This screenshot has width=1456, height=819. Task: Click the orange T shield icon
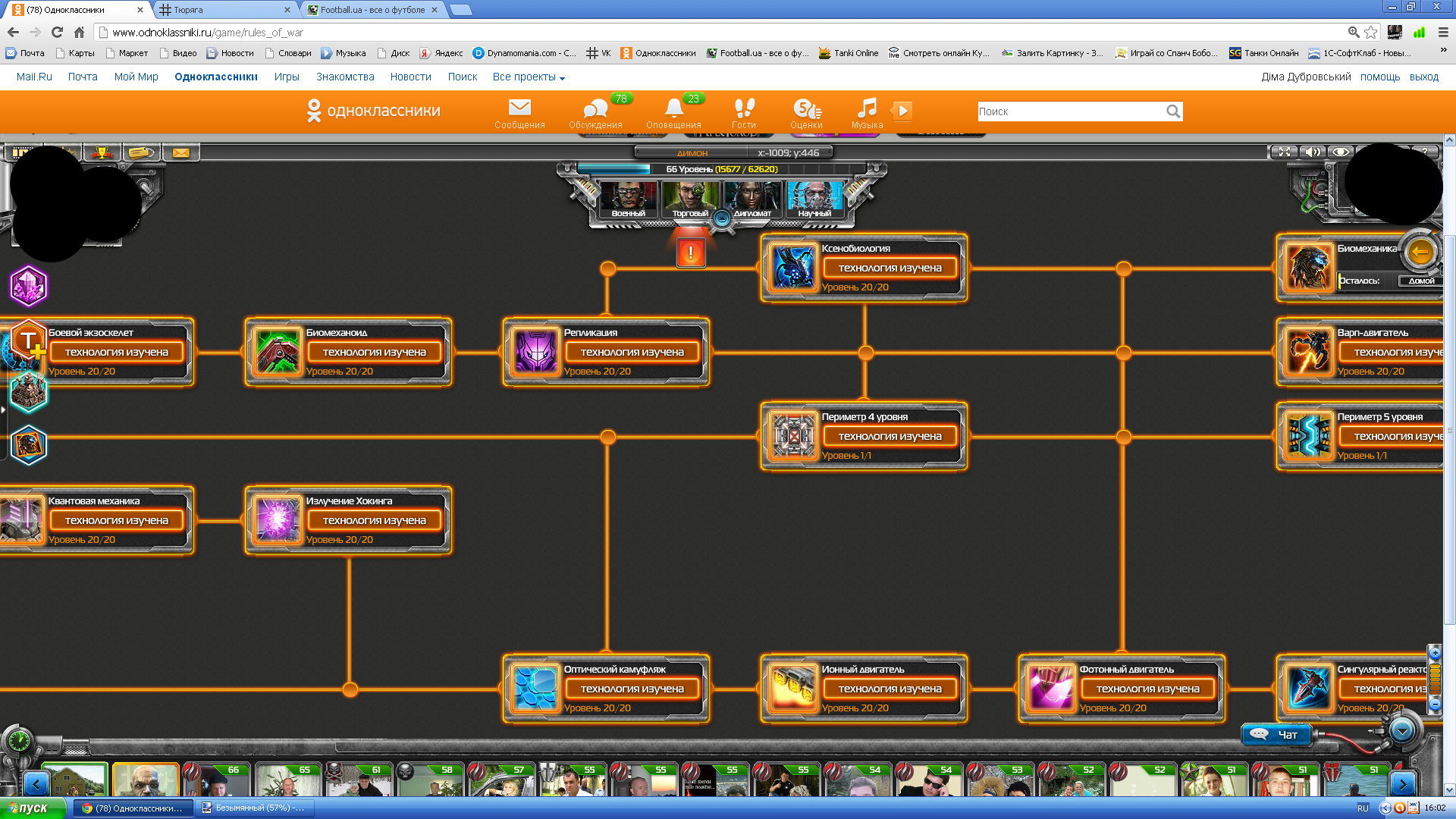click(x=29, y=340)
